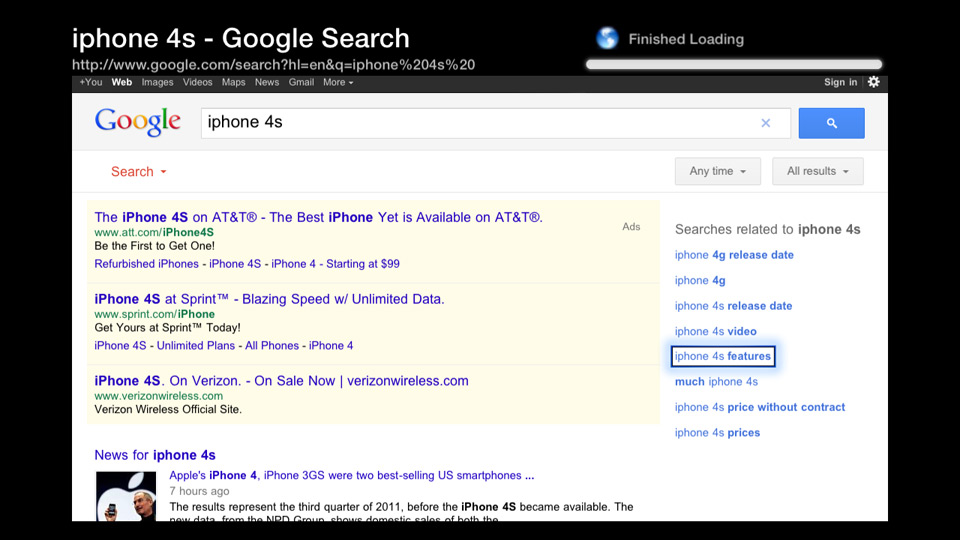Open the settings gear icon

coord(874,82)
